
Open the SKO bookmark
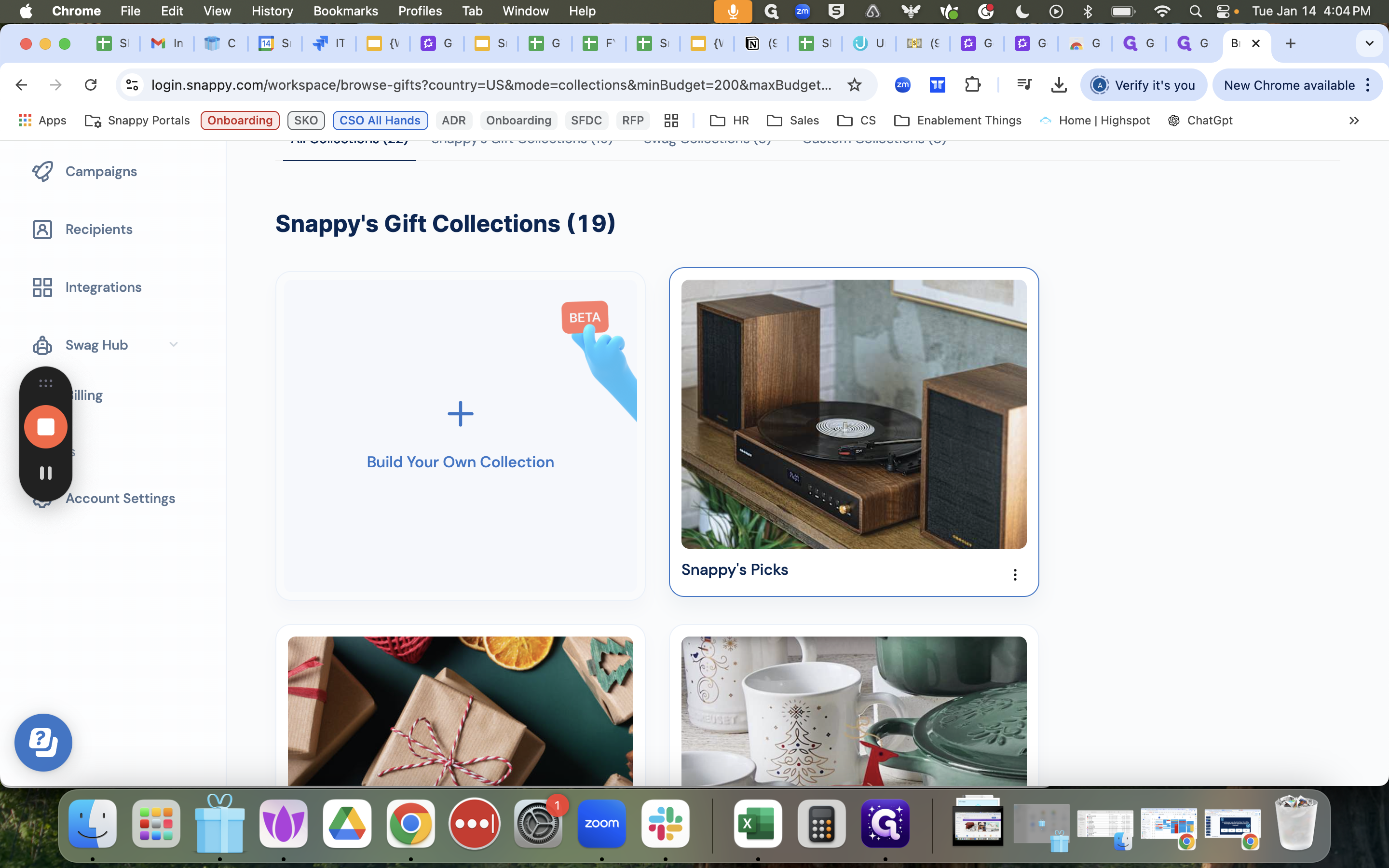pyautogui.click(x=306, y=121)
